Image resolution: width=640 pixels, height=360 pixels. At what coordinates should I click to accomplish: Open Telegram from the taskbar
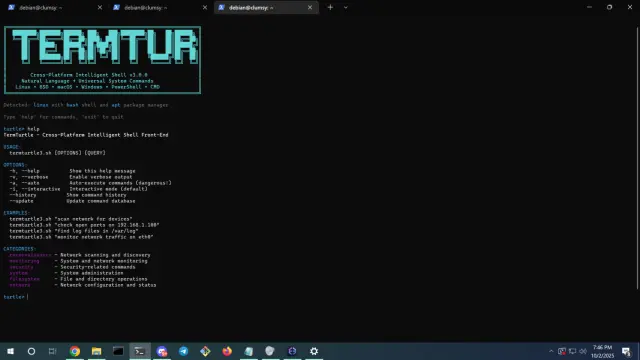click(x=183, y=351)
